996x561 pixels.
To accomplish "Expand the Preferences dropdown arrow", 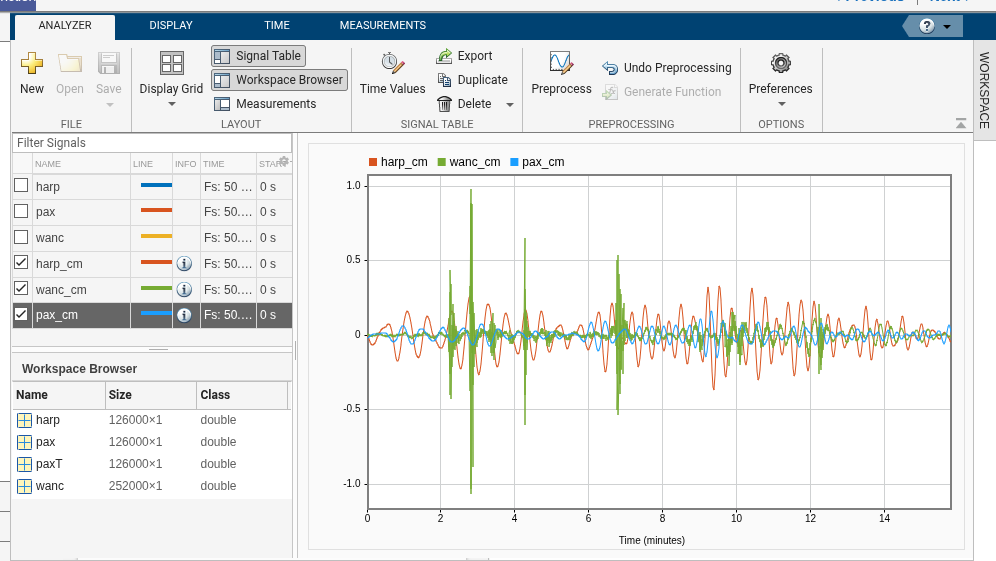I will [781, 104].
